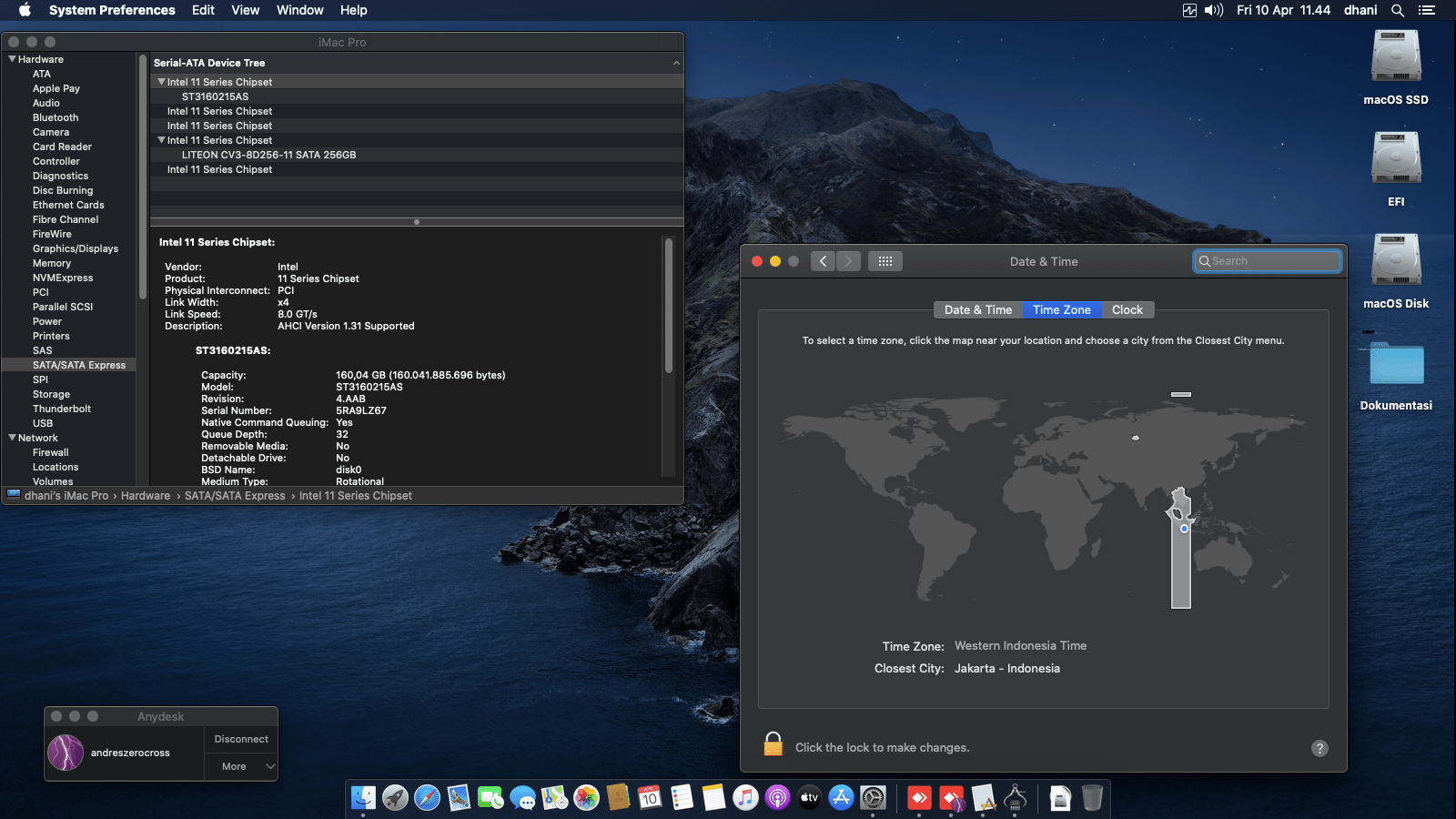Viewport: 1456px width, 819px height.
Task: Click the user name dhani in menu bar
Action: [x=1360, y=10]
